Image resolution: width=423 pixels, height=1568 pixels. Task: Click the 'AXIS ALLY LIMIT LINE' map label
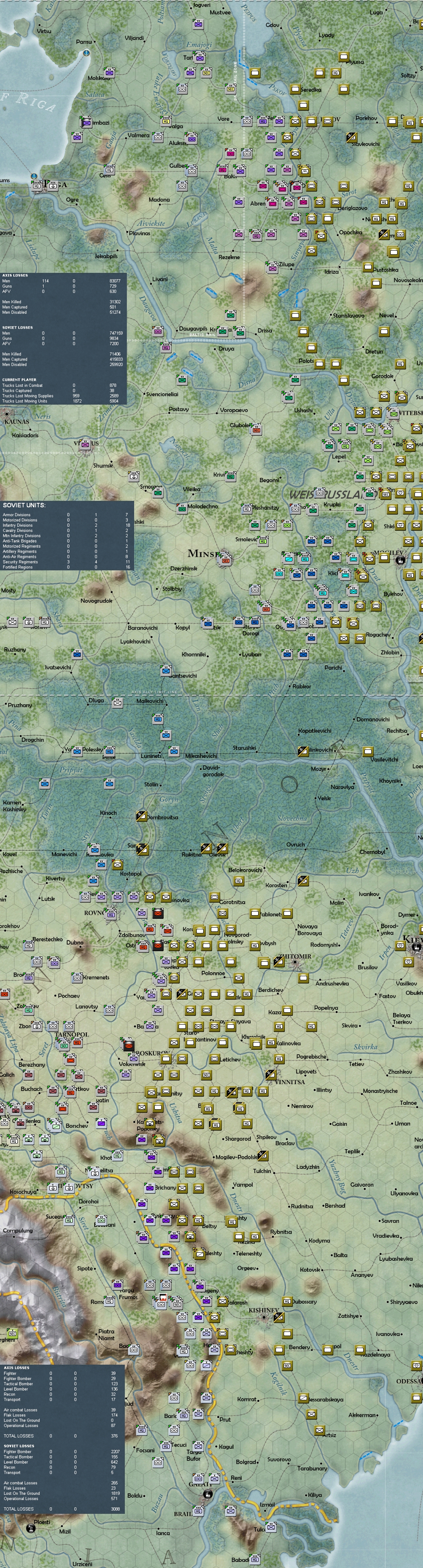pyautogui.click(x=154, y=692)
